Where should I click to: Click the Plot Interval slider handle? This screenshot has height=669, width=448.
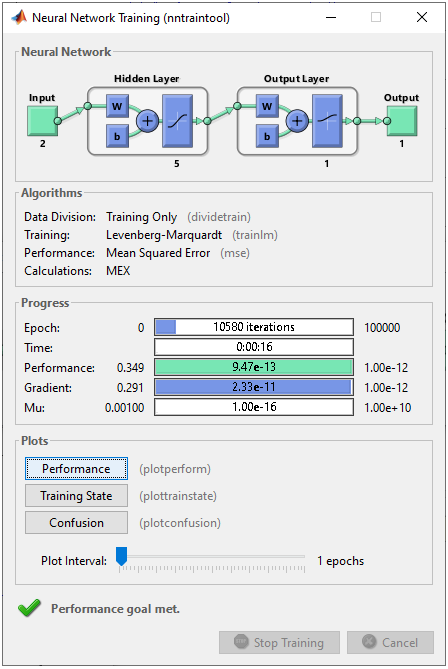click(x=122, y=556)
